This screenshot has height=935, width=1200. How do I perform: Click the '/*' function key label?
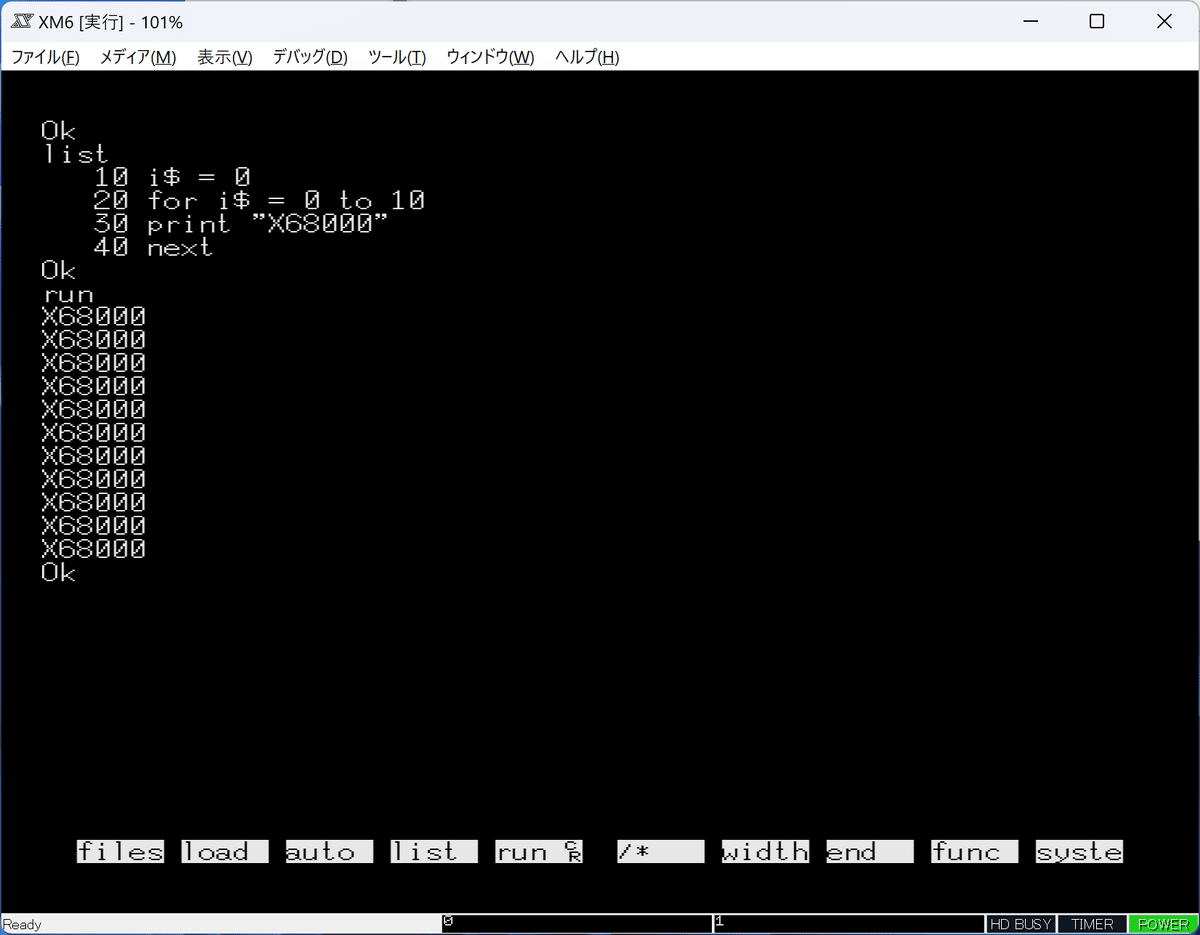coord(660,851)
